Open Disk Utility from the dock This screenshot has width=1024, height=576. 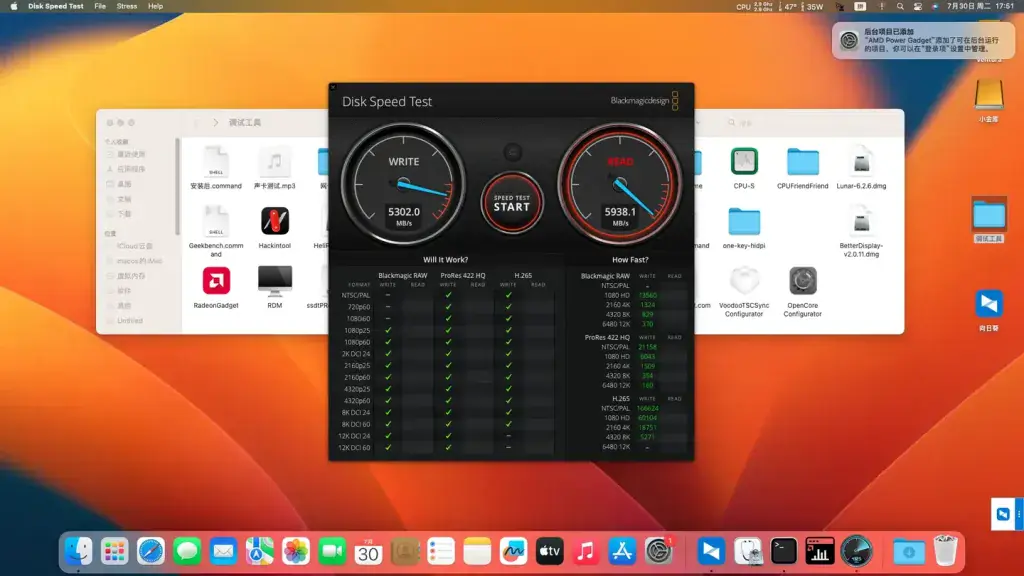(x=748, y=552)
